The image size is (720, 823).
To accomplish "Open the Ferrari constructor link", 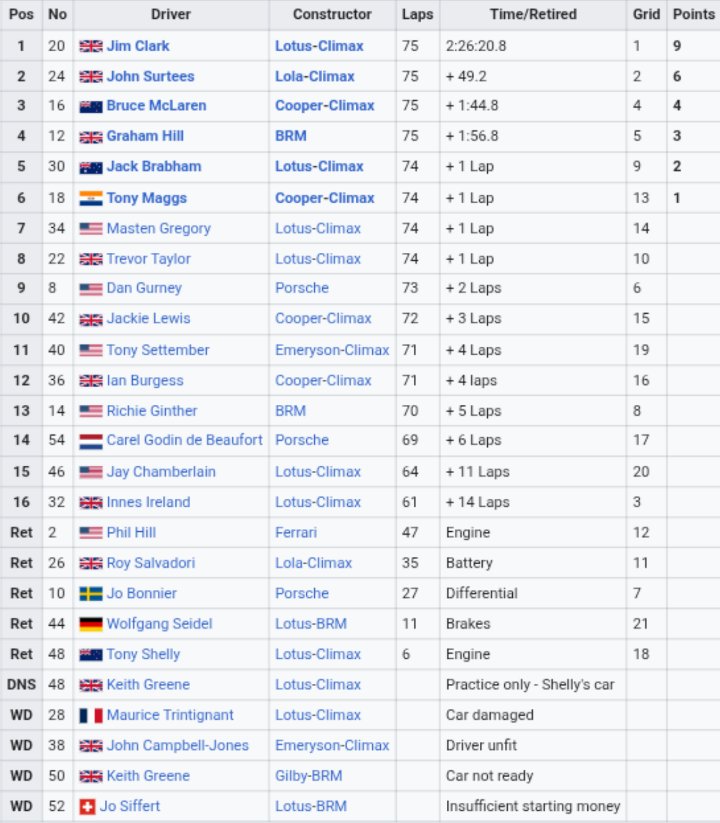I will (296, 533).
